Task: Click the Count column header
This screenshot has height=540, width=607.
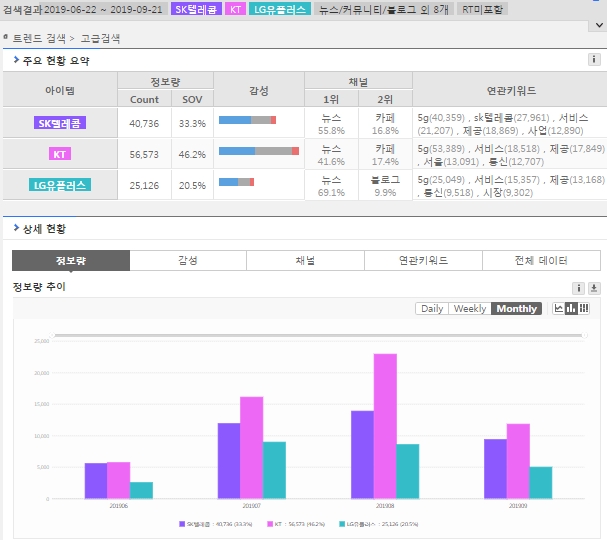Action: click(144, 99)
